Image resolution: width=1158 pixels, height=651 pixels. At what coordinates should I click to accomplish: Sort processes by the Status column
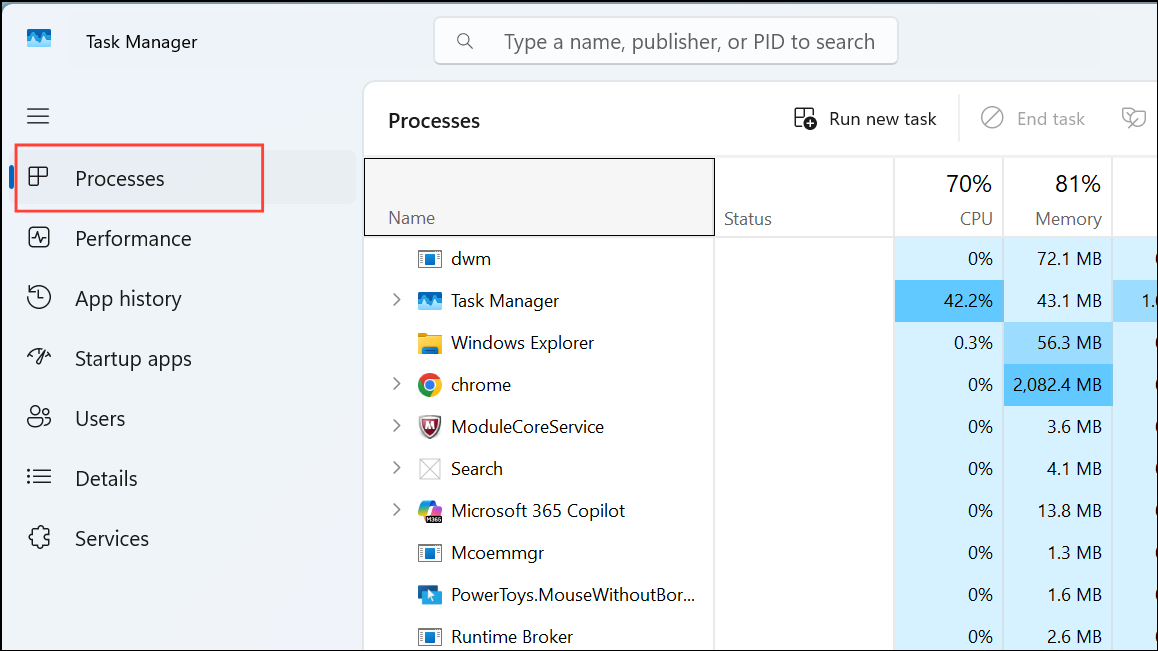pos(804,197)
